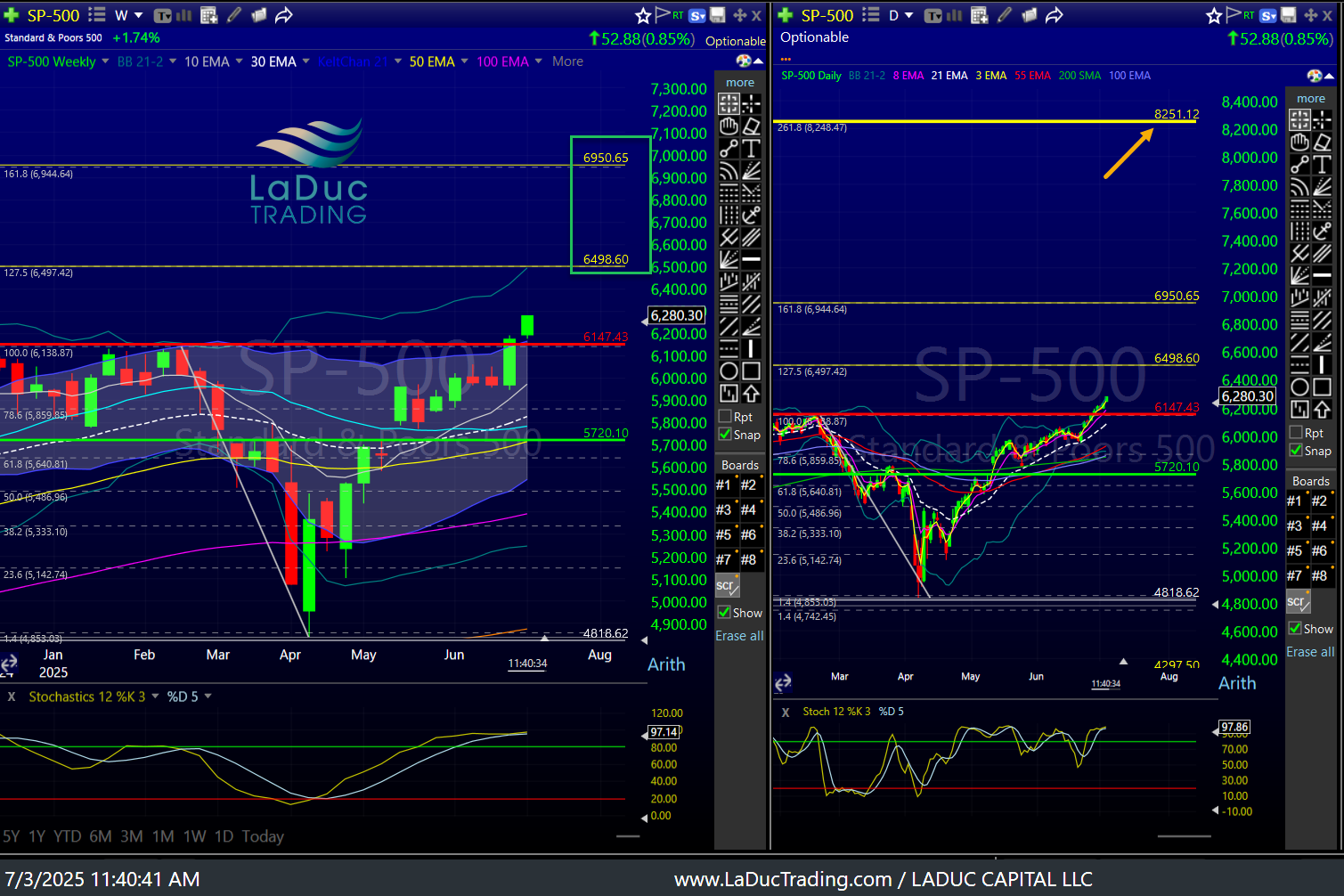The width and height of the screenshot is (1344, 896).
Task: Toggle the Rpt checkbox in weekly chart sidebar
Action: click(x=725, y=417)
